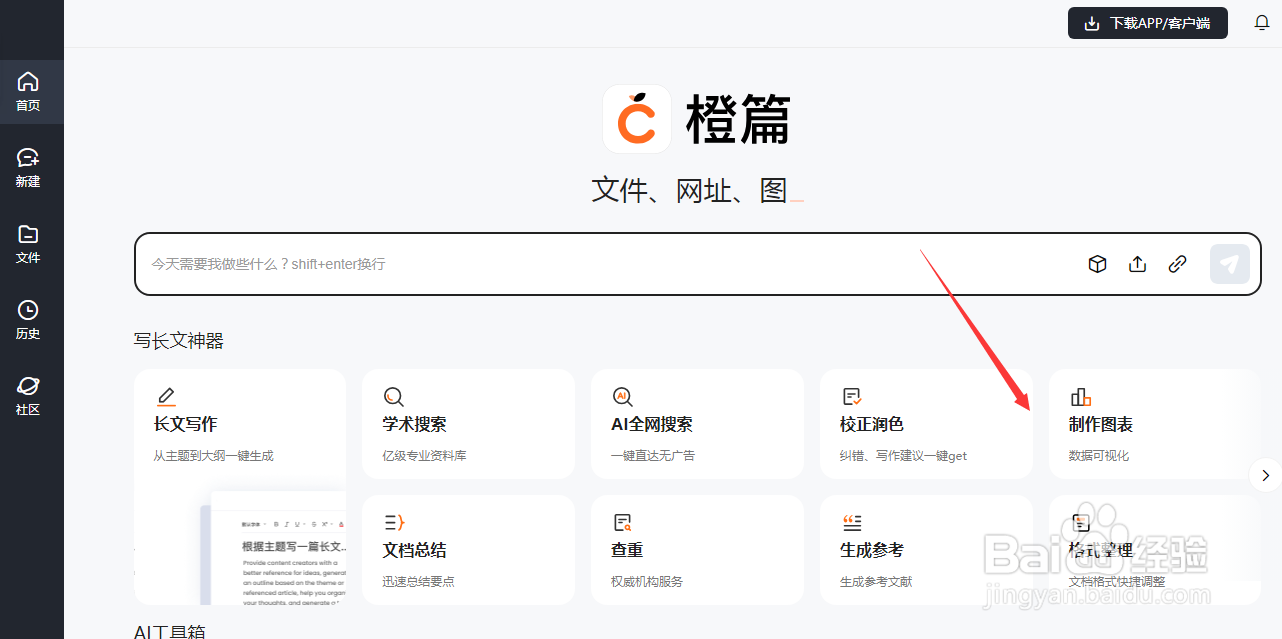
Task: Open the 生成参考 card
Action: click(926, 550)
